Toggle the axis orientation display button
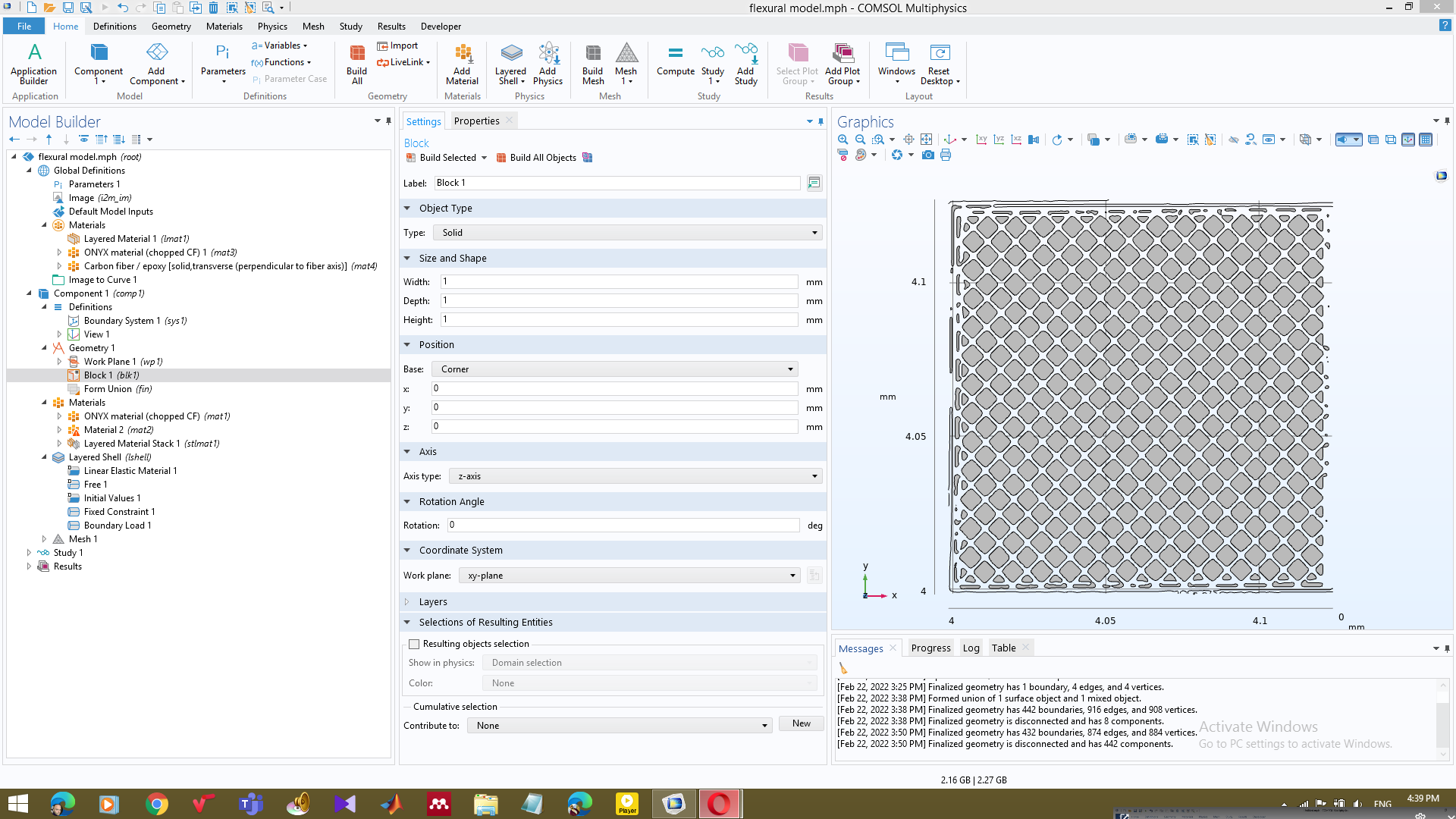1456x819 pixels. click(1408, 140)
